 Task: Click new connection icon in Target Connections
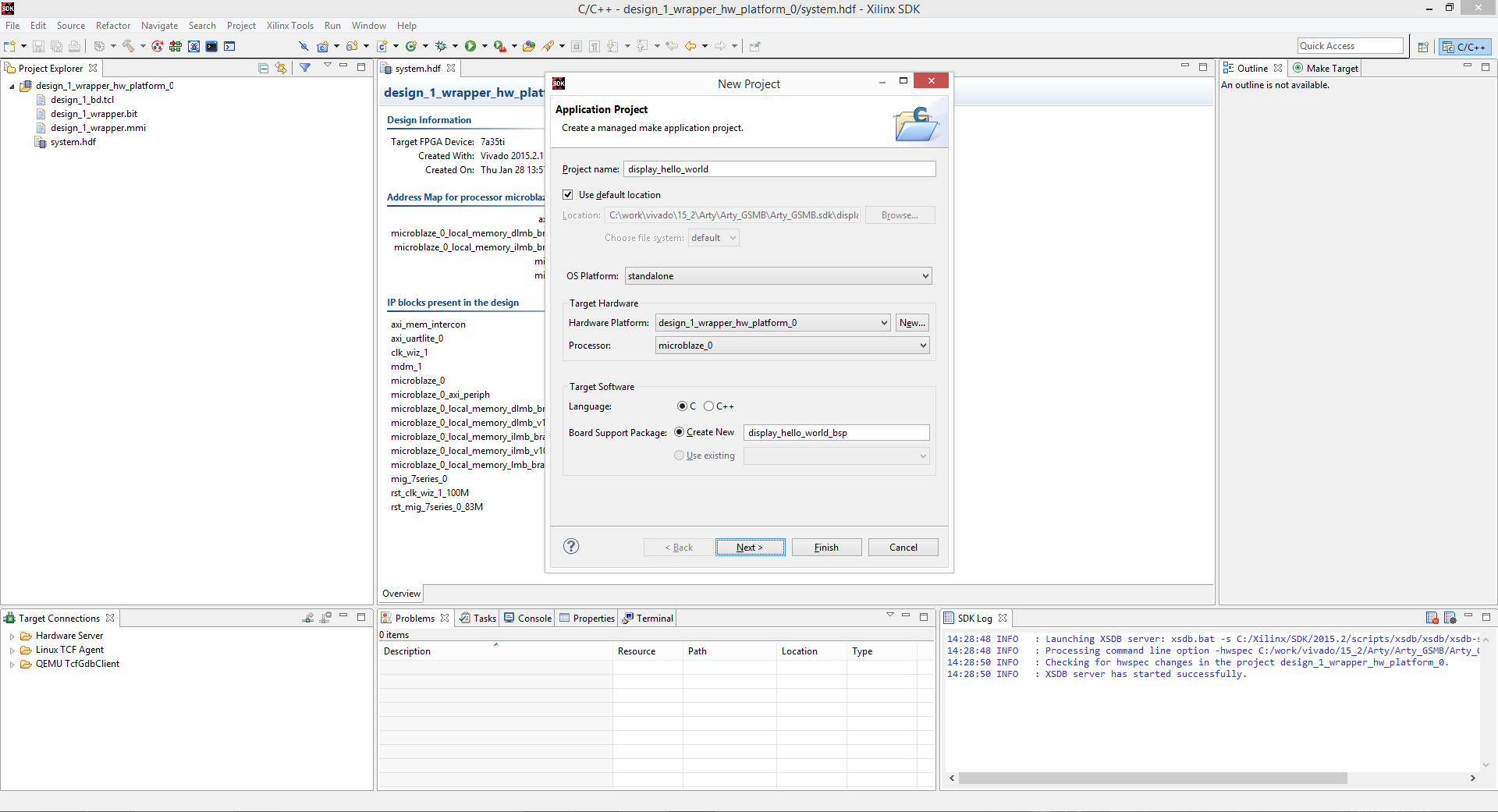[308, 618]
